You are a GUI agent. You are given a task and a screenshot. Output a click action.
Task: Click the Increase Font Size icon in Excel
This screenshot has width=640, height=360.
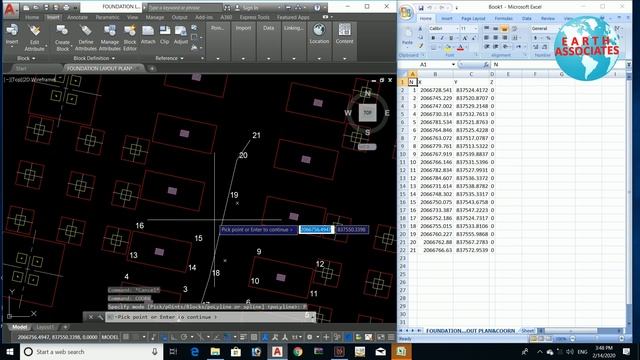coord(464,38)
